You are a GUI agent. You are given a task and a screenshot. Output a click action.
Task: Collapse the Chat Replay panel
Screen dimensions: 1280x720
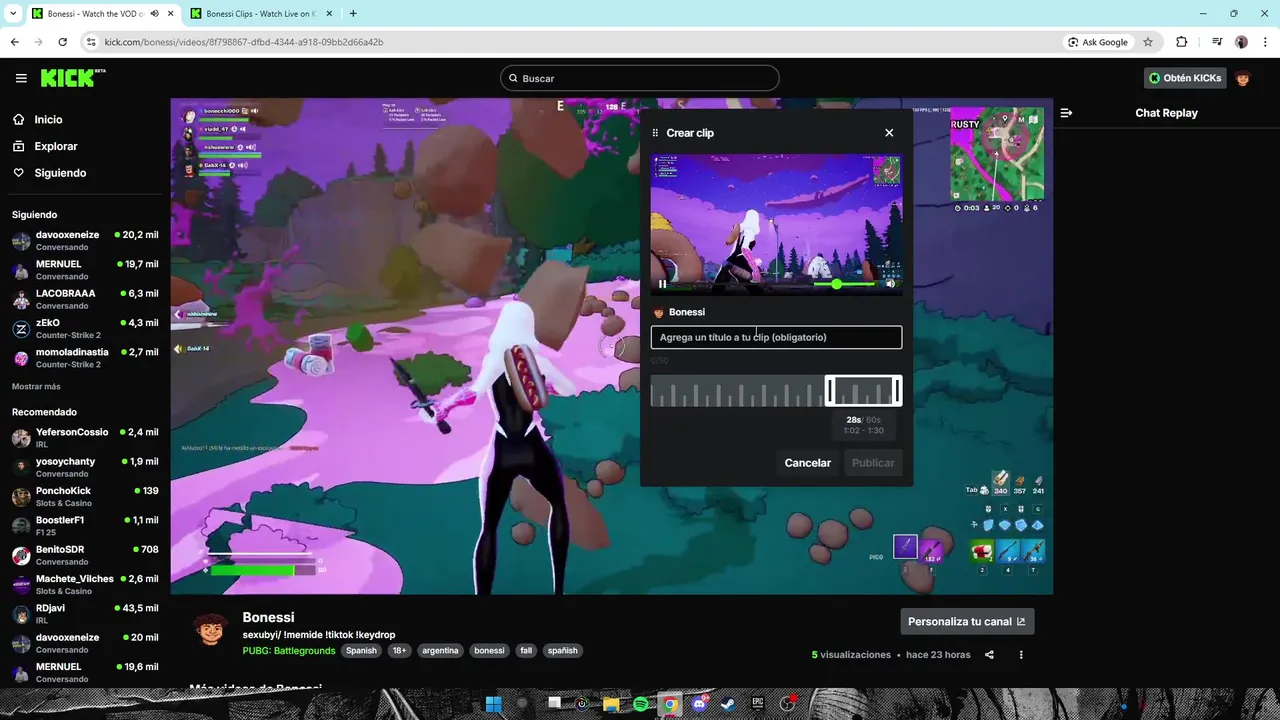coord(1066,113)
